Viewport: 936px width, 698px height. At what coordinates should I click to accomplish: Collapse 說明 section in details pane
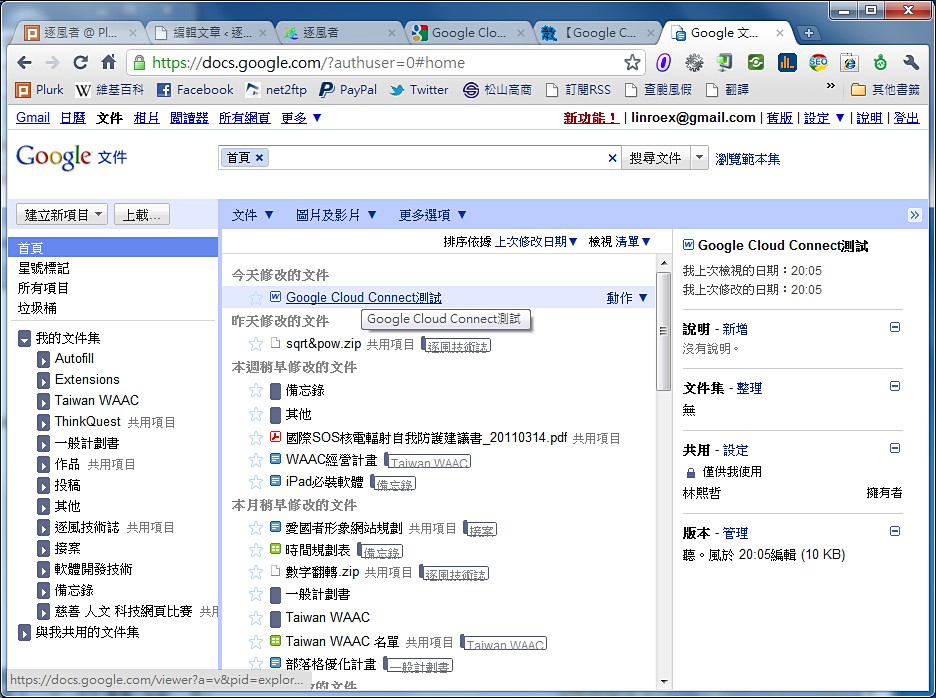[x=895, y=327]
